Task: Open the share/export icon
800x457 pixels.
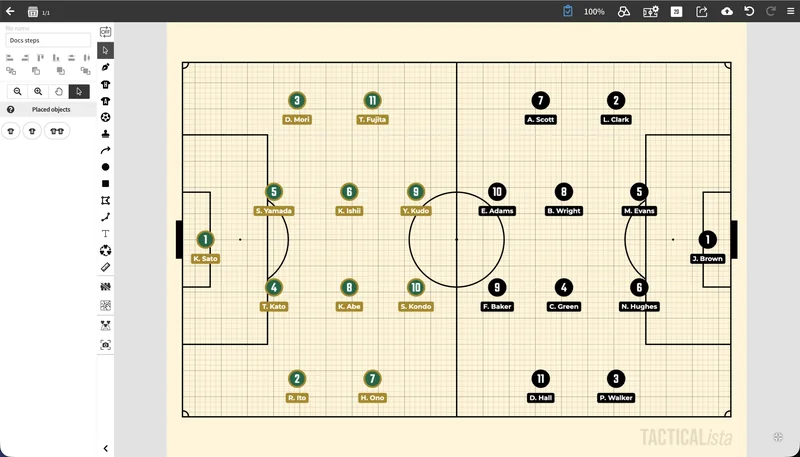Action: point(702,12)
